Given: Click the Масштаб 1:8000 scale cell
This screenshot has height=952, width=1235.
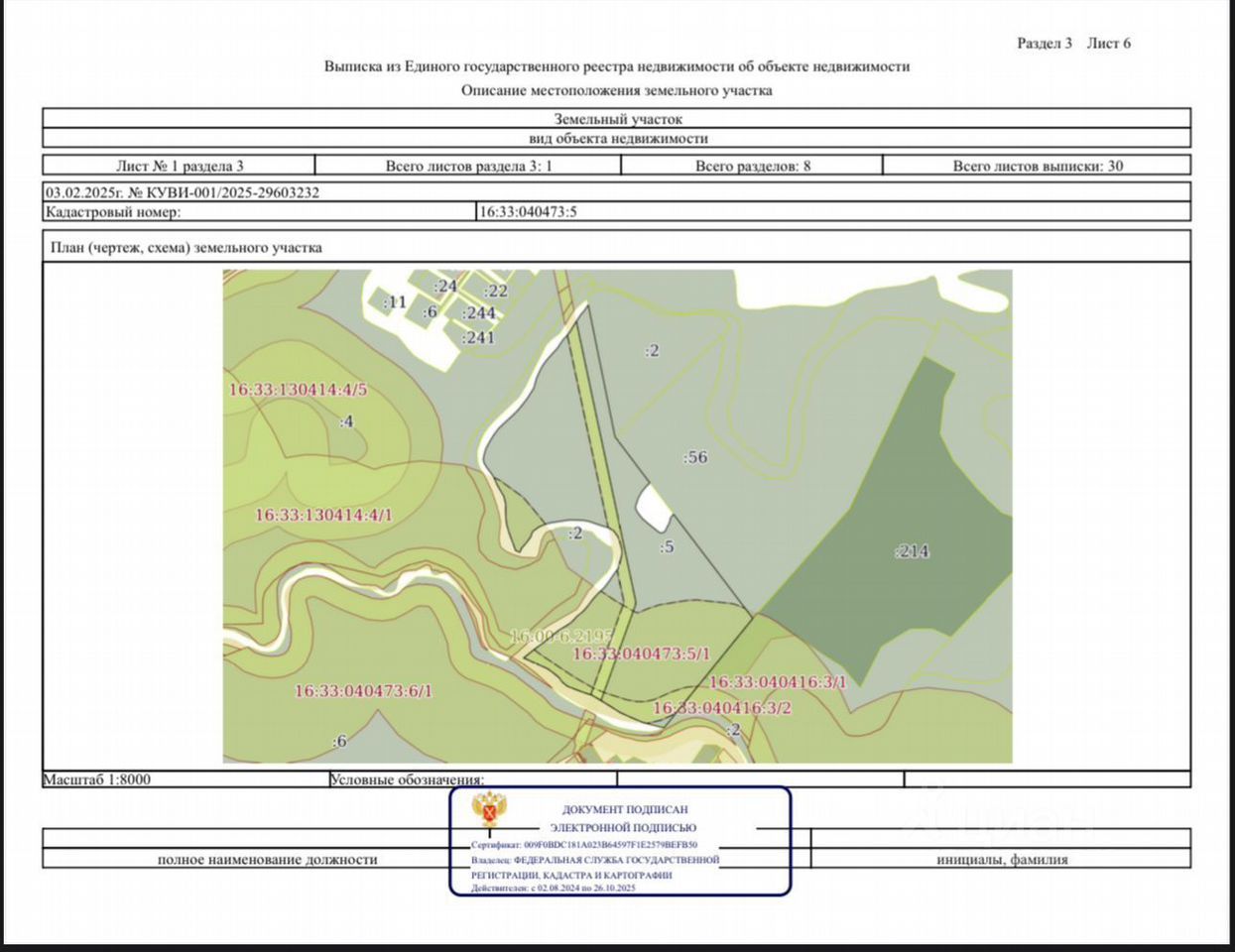Looking at the screenshot, I should (x=185, y=779).
